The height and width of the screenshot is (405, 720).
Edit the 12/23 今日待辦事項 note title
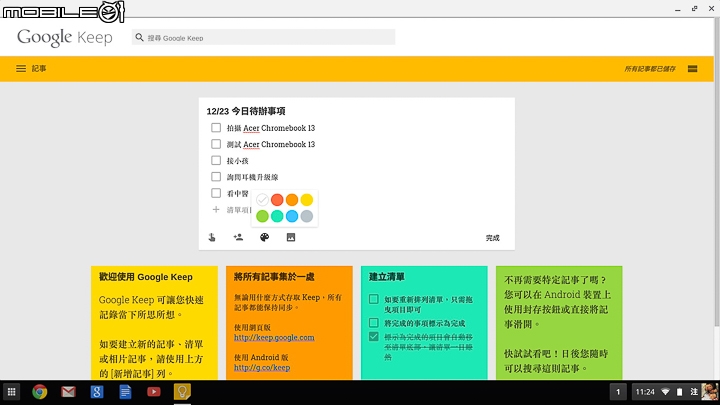(x=246, y=111)
